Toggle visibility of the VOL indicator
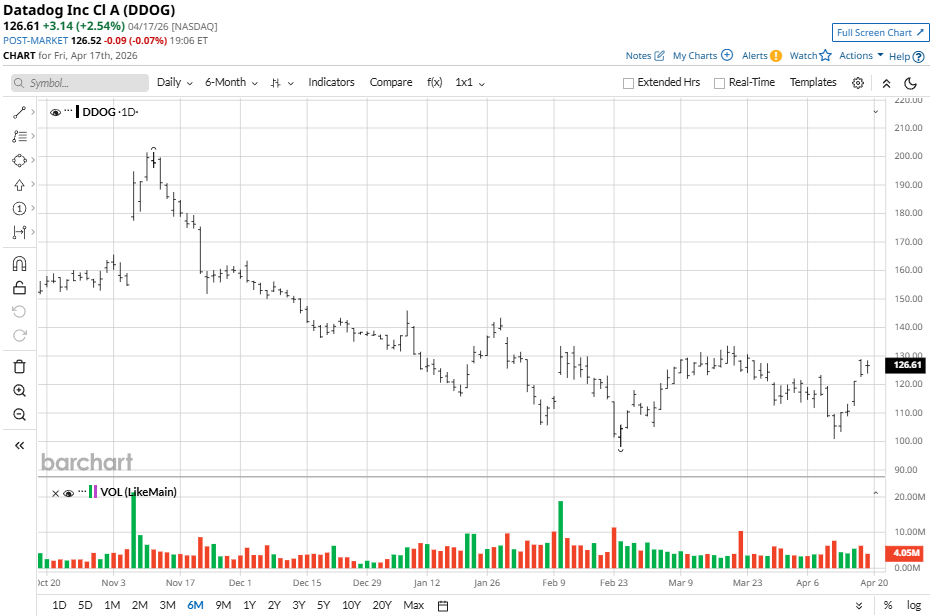 [x=68, y=492]
